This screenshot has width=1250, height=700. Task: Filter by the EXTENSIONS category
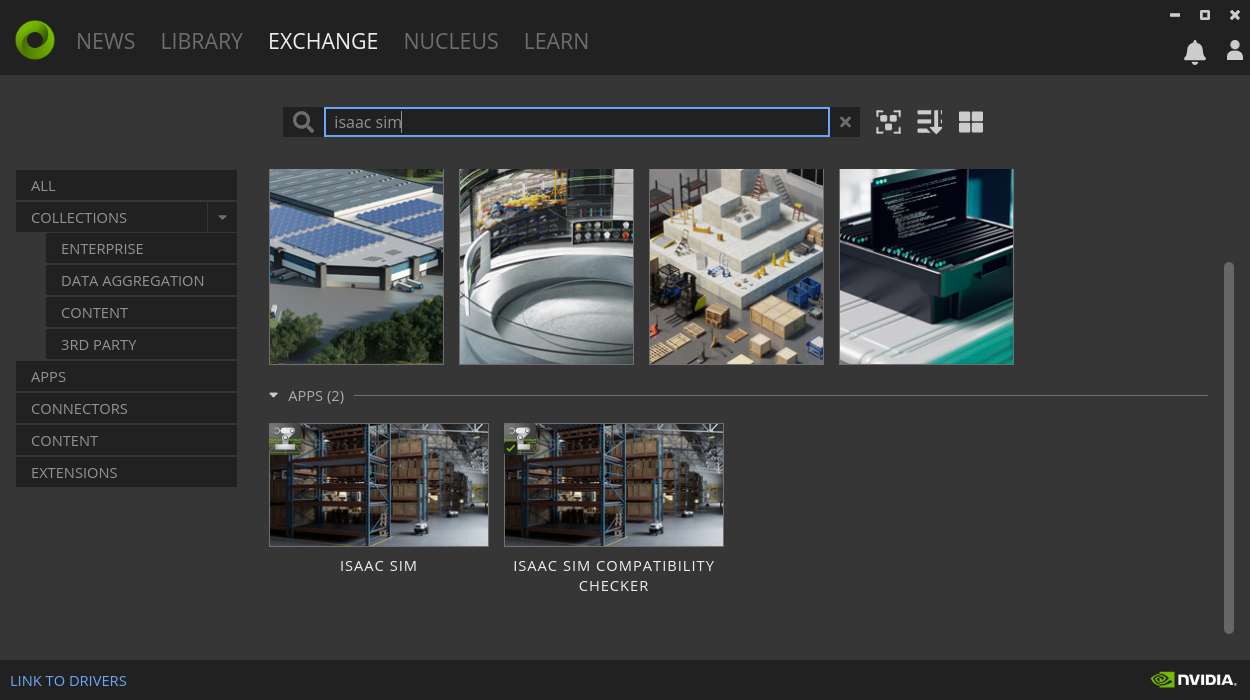pyautogui.click(x=126, y=473)
